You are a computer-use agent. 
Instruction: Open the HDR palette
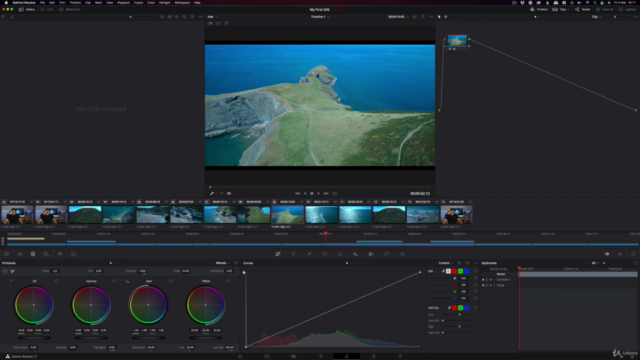46,254
